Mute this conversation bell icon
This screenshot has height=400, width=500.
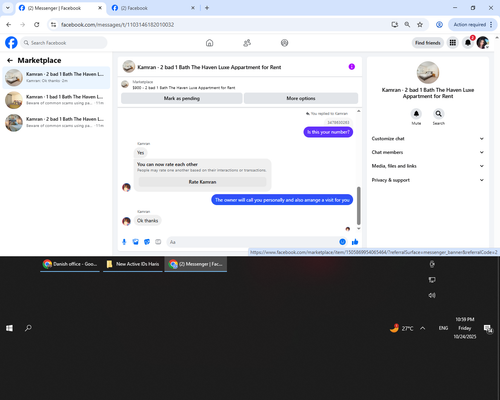coord(416,114)
